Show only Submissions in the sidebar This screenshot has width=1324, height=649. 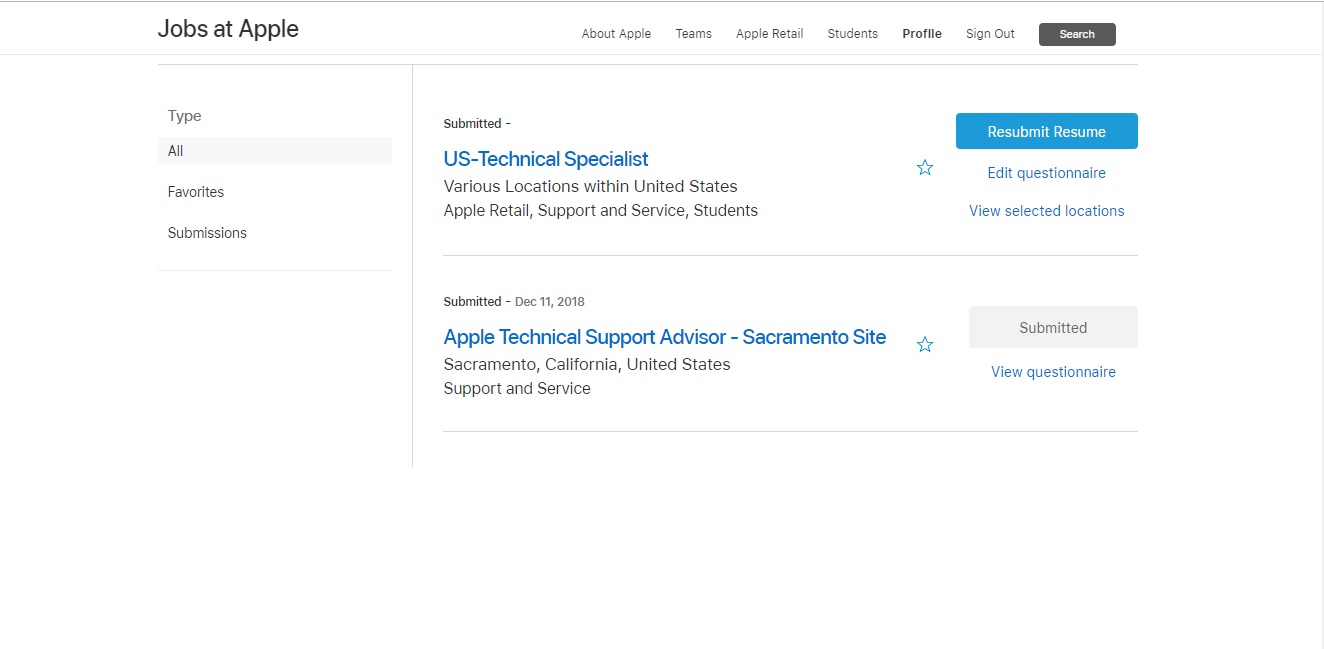pyautogui.click(x=207, y=233)
